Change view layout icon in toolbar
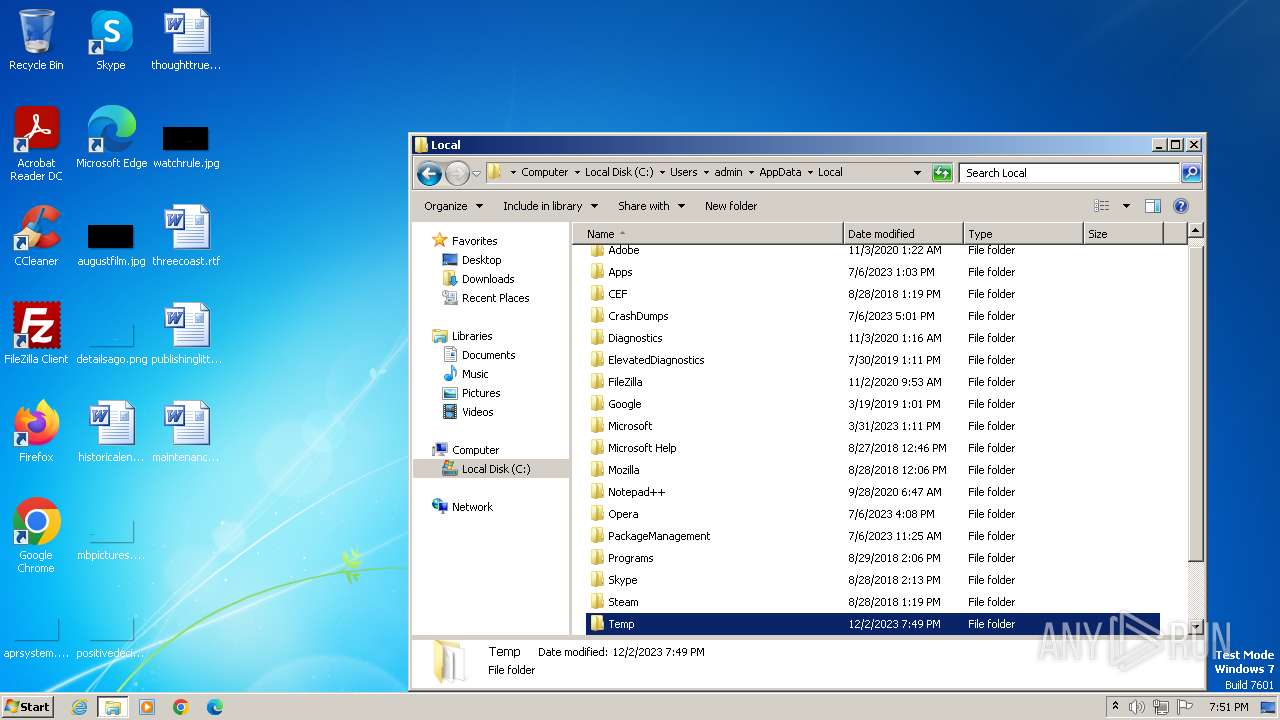The height and width of the screenshot is (720, 1280). 1102,206
